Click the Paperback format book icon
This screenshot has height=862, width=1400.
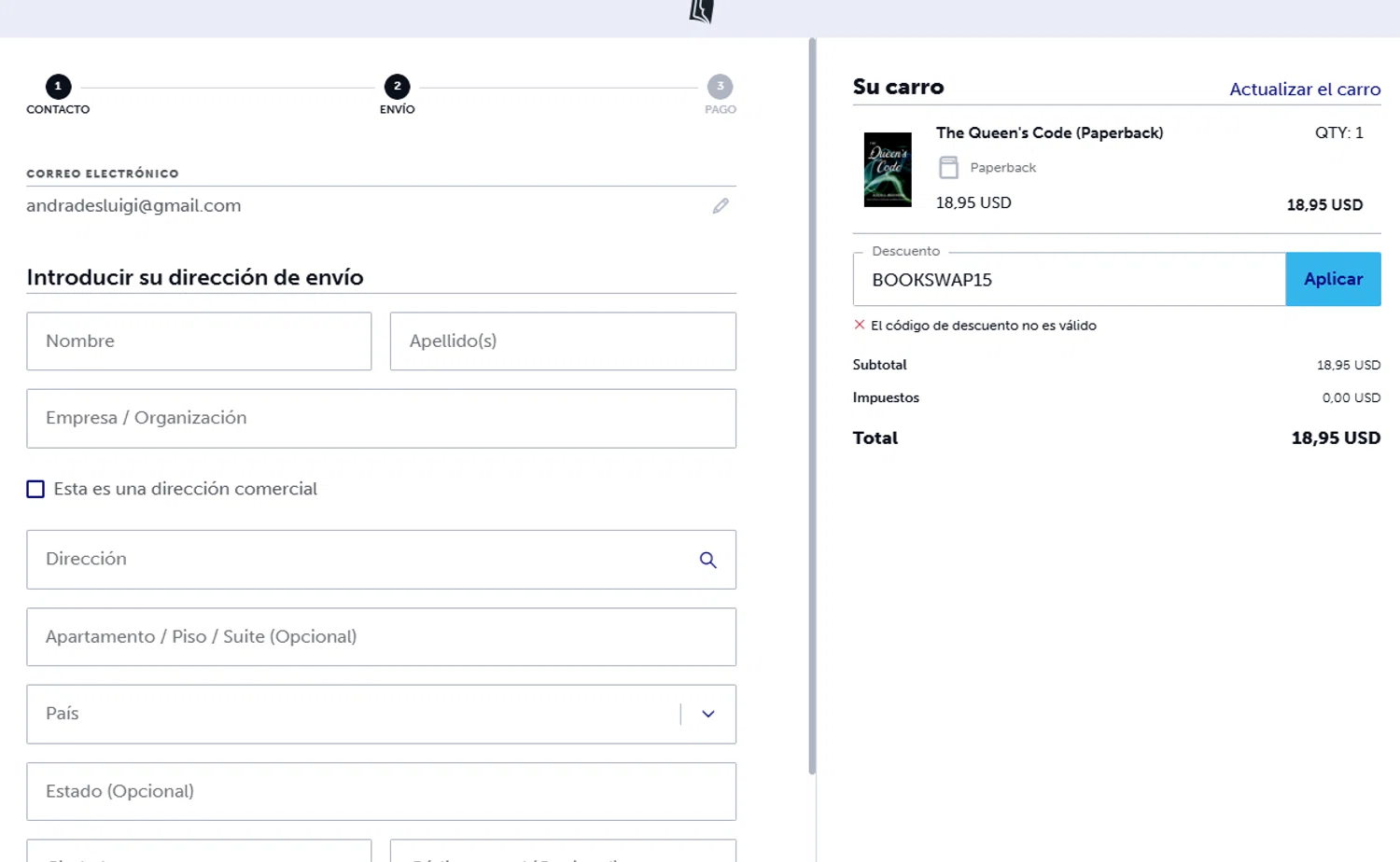click(948, 168)
